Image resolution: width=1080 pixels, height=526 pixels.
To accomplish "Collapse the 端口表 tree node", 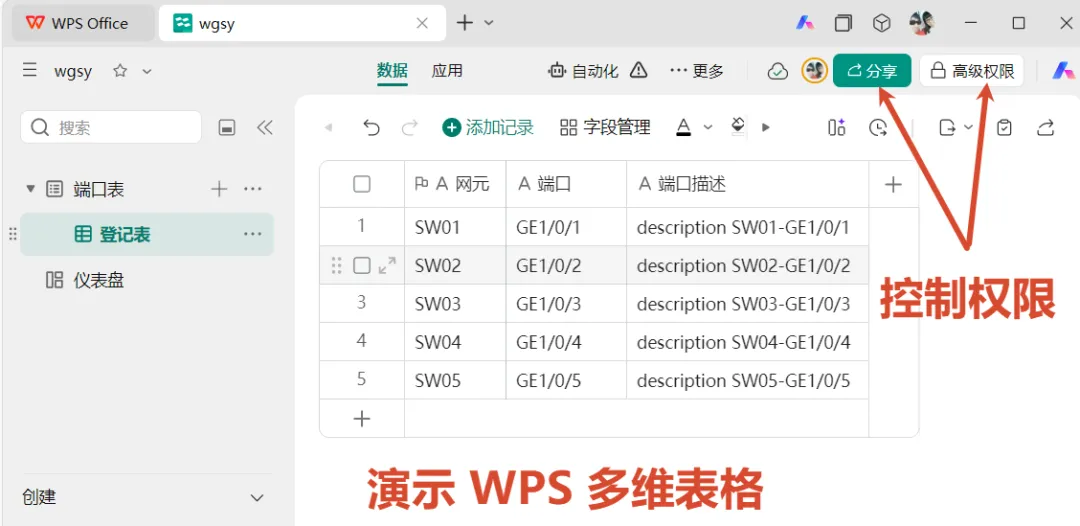I will 30,189.
